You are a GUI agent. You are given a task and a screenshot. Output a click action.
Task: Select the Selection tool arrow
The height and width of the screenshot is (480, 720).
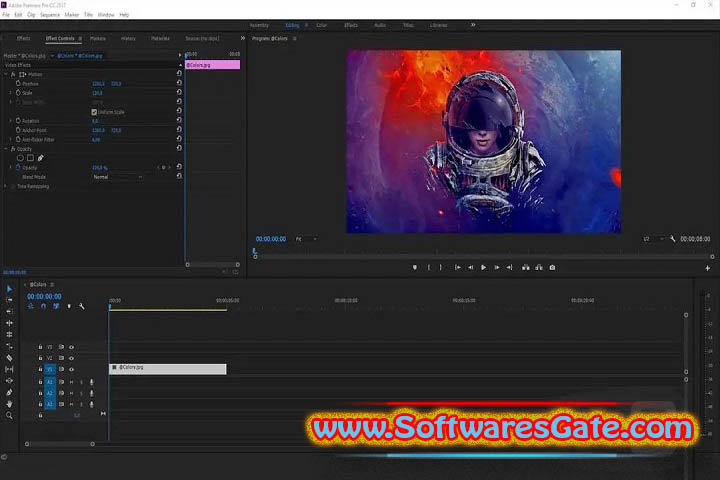(9, 289)
